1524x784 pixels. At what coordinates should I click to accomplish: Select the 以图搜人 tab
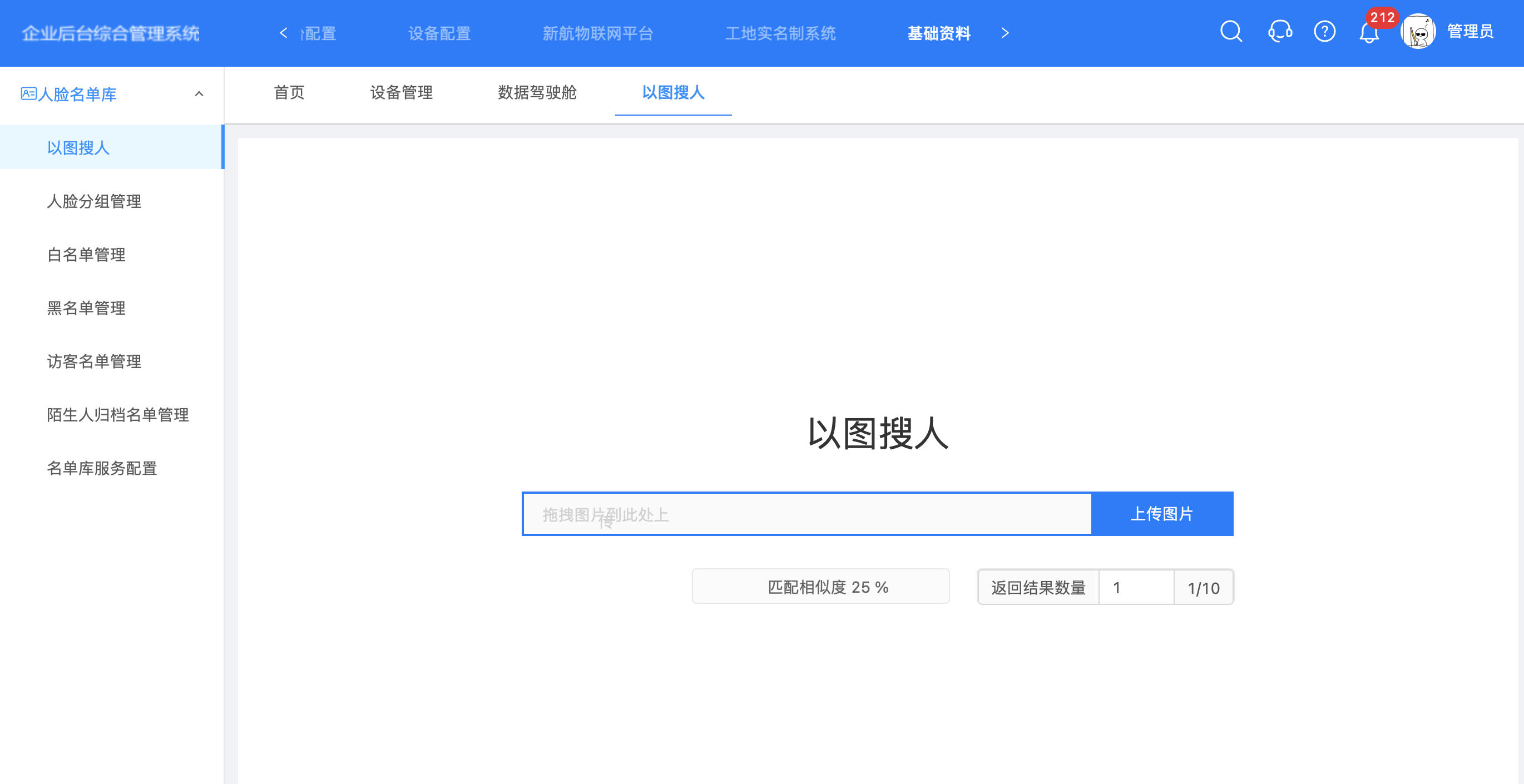point(673,92)
